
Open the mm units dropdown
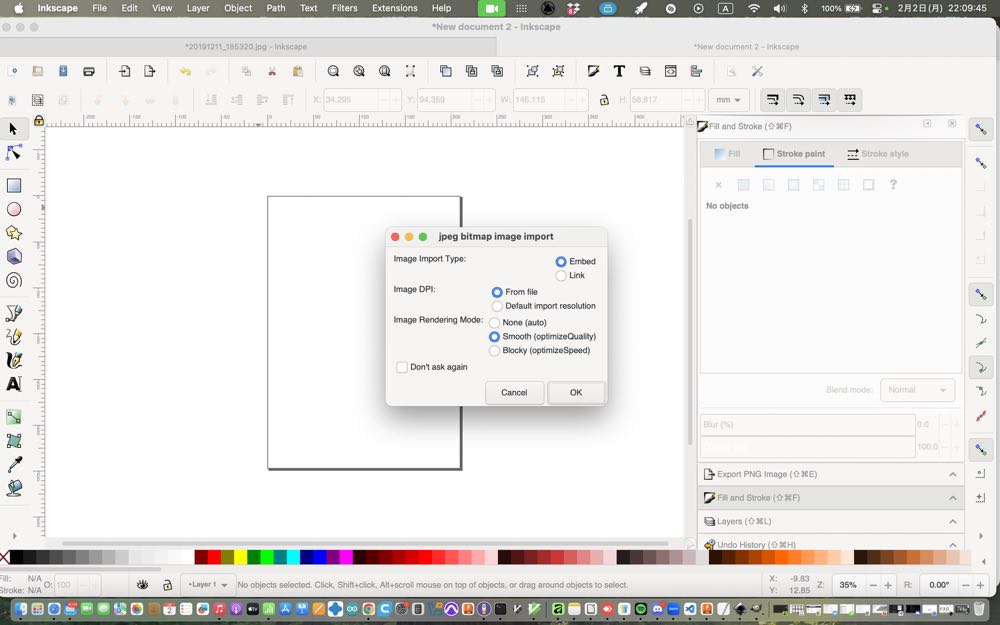pyautogui.click(x=728, y=100)
